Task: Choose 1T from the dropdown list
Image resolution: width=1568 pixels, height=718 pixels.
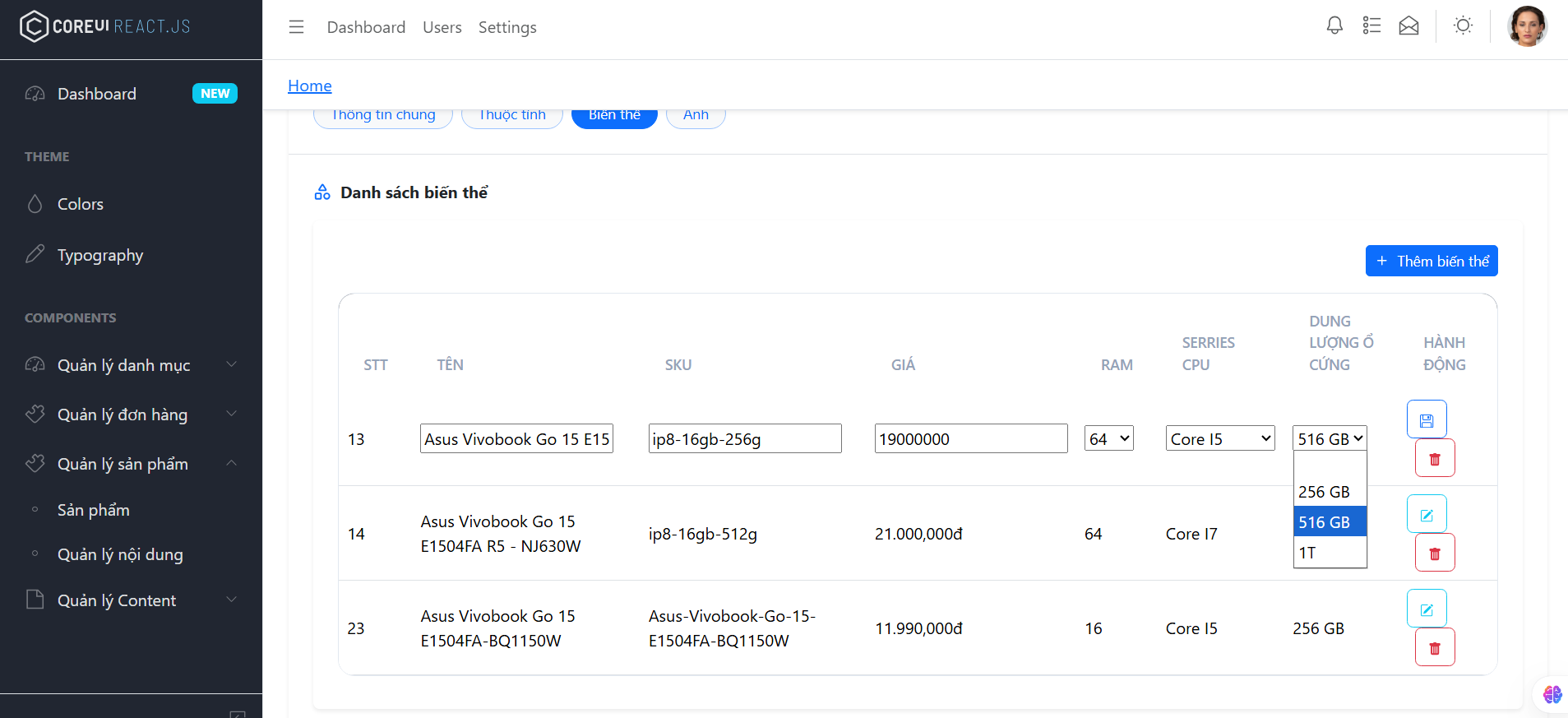Action: click(x=1330, y=553)
